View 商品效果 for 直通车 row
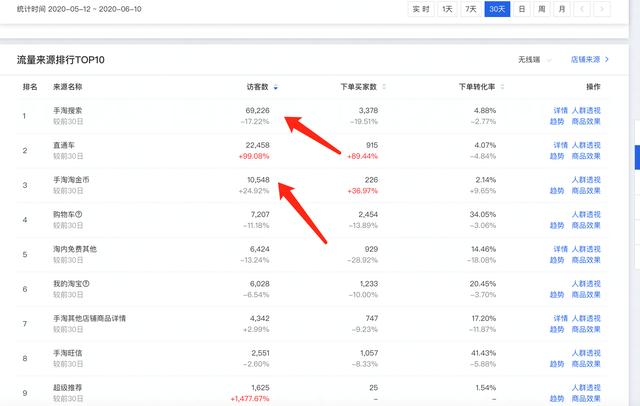 [x=586, y=156]
